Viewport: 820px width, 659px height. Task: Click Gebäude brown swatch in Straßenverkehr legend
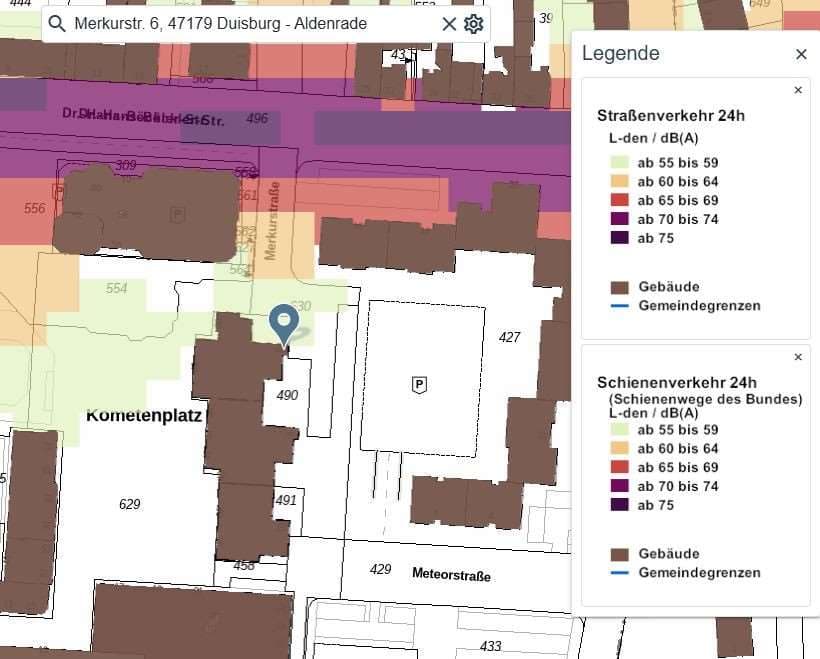click(619, 287)
